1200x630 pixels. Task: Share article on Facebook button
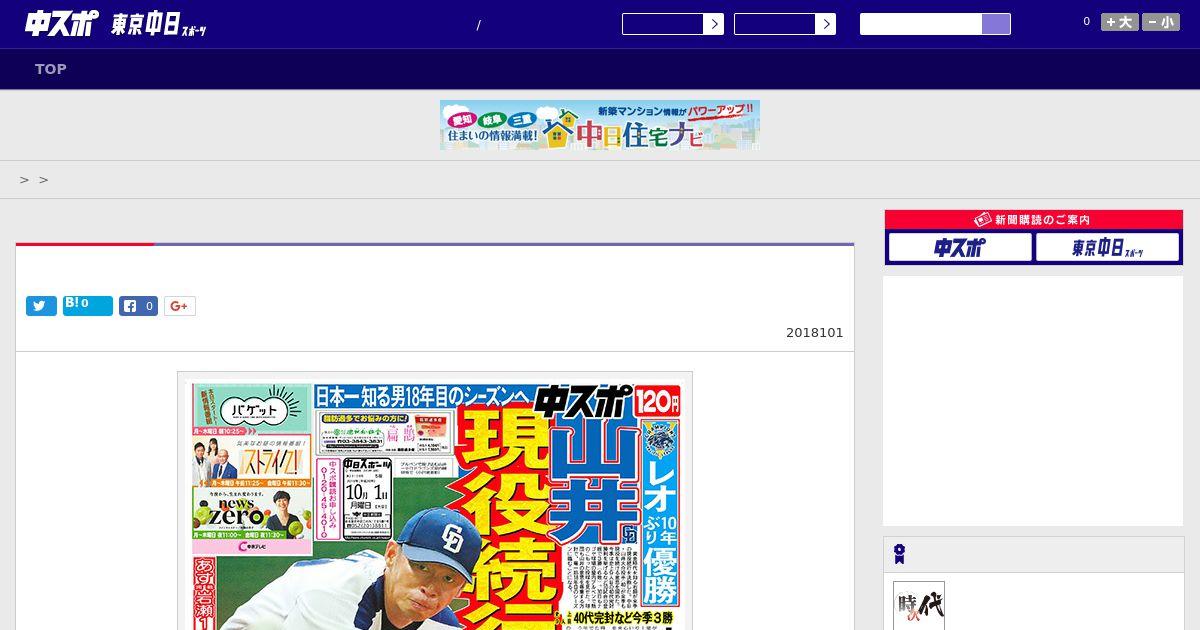139,306
